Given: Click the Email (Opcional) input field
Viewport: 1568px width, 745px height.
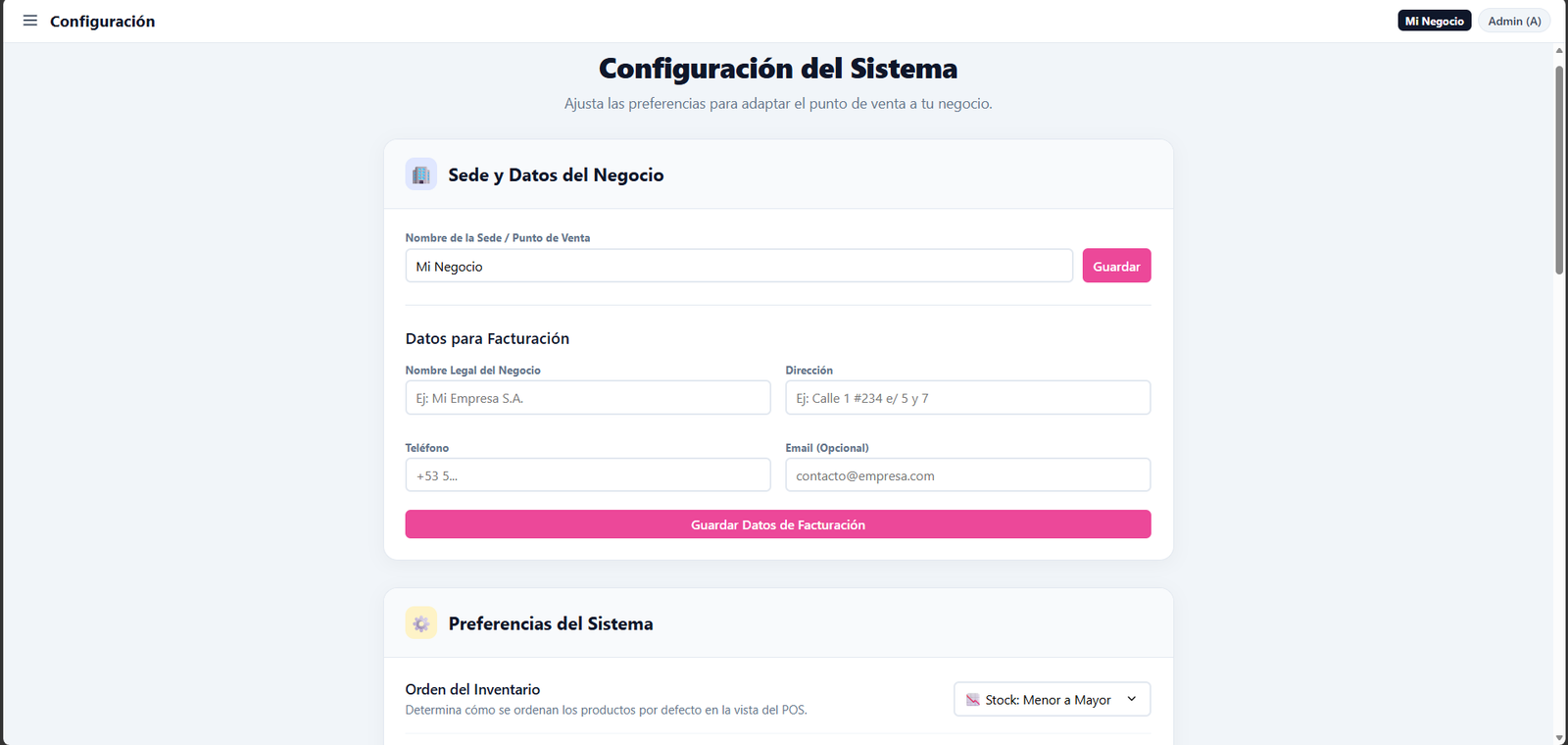Looking at the screenshot, I should 967,475.
